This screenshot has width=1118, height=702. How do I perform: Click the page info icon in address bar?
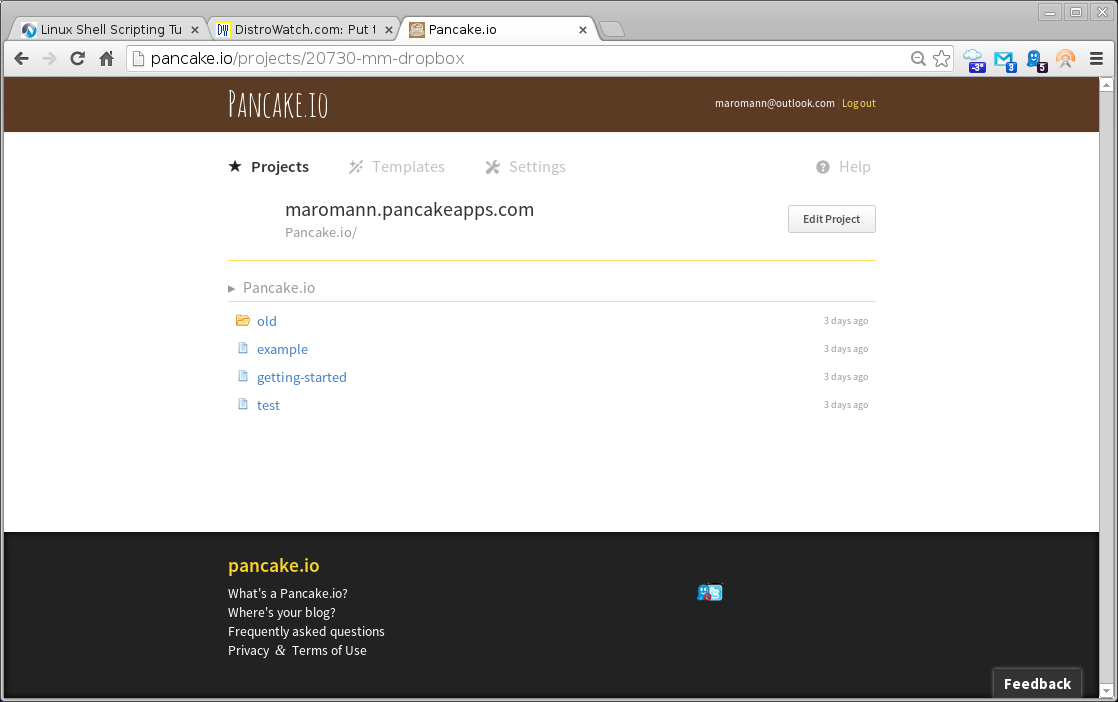pos(139,59)
